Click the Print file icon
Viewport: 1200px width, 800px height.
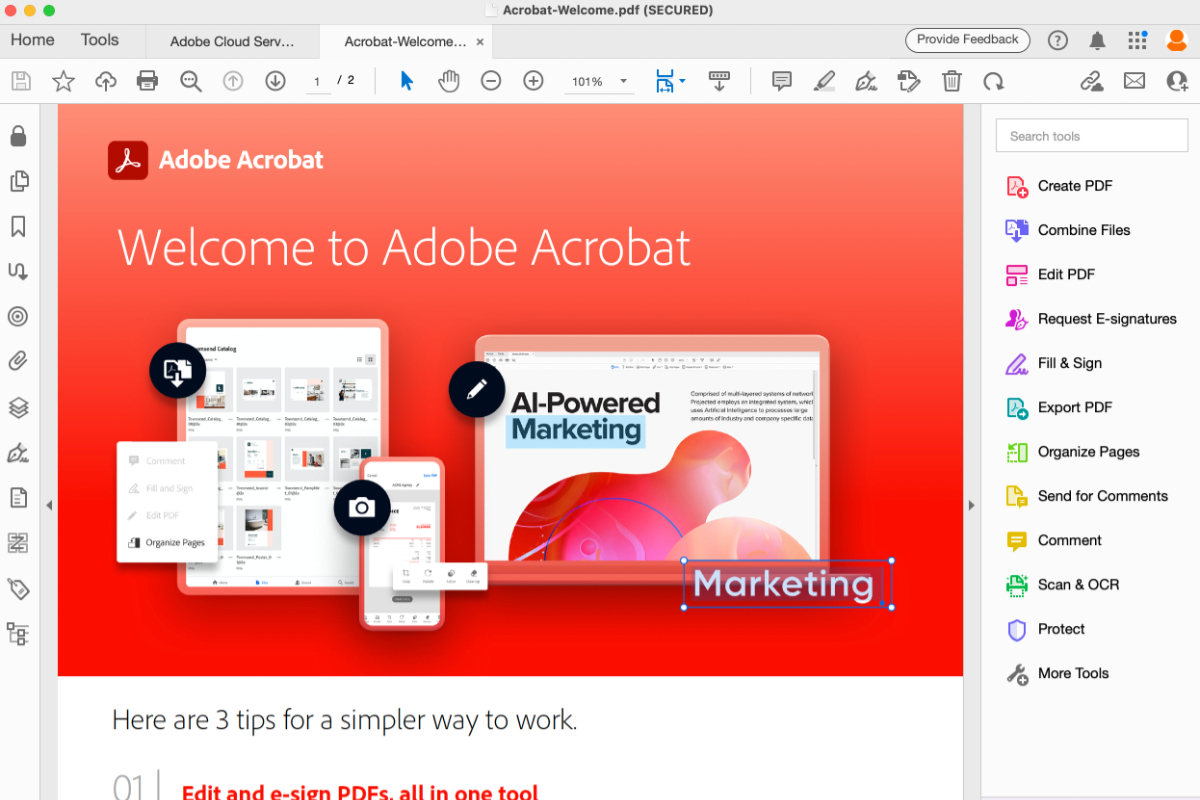[x=148, y=81]
